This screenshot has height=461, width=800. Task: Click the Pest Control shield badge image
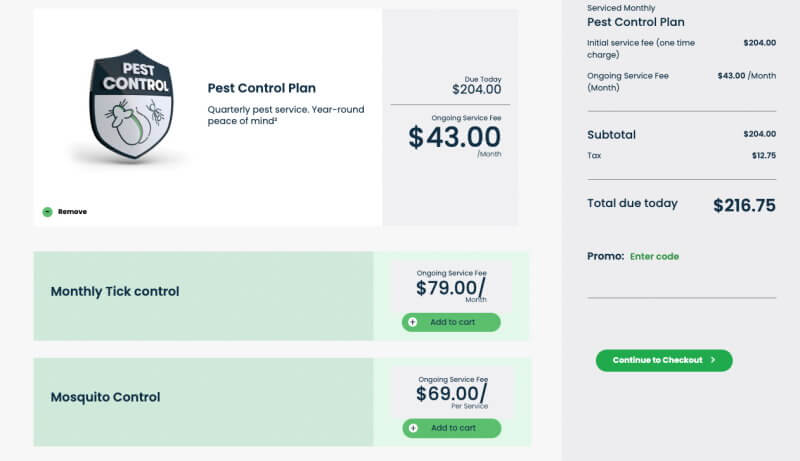131,105
